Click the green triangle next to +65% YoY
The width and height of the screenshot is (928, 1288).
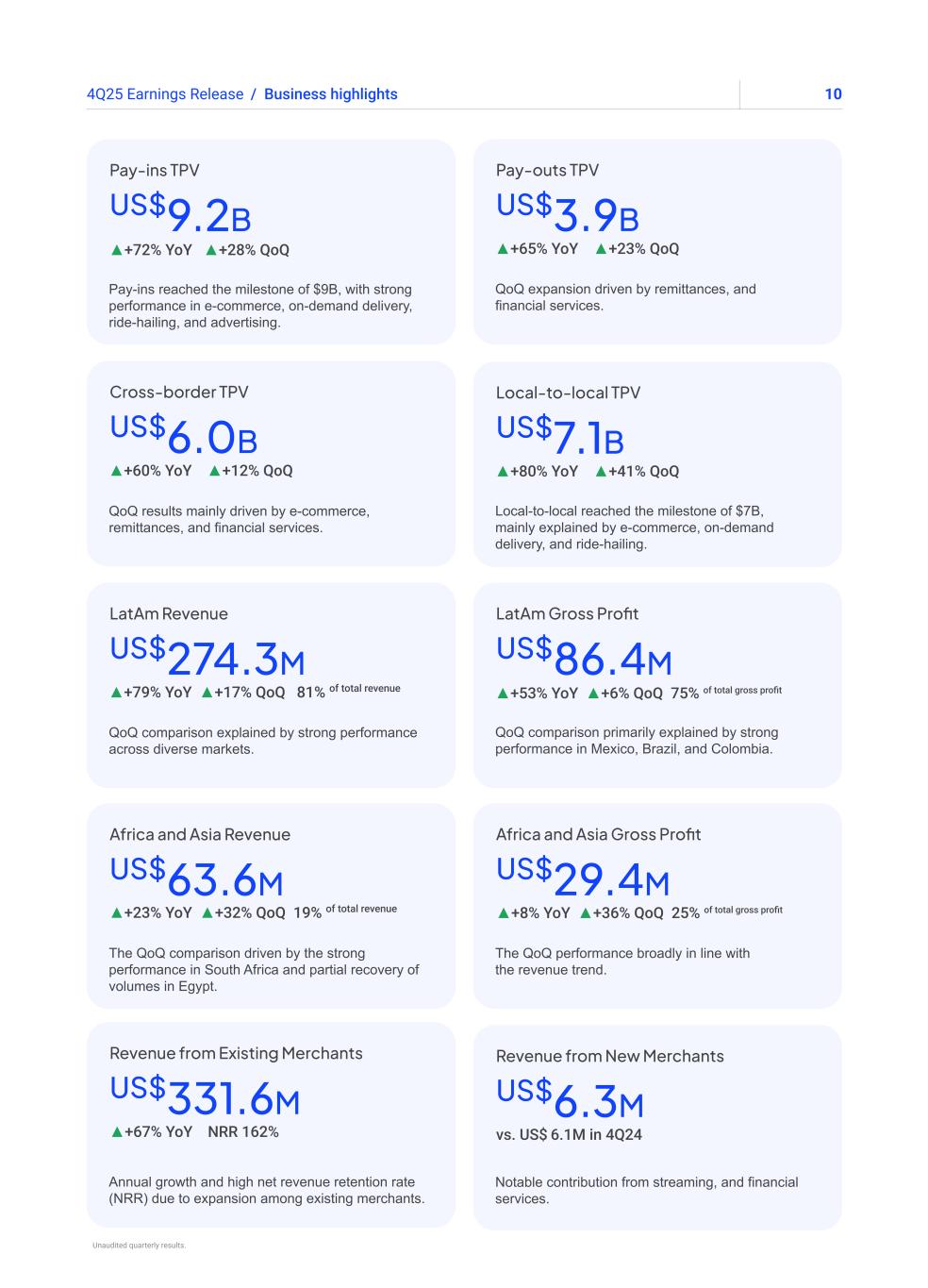tap(503, 249)
